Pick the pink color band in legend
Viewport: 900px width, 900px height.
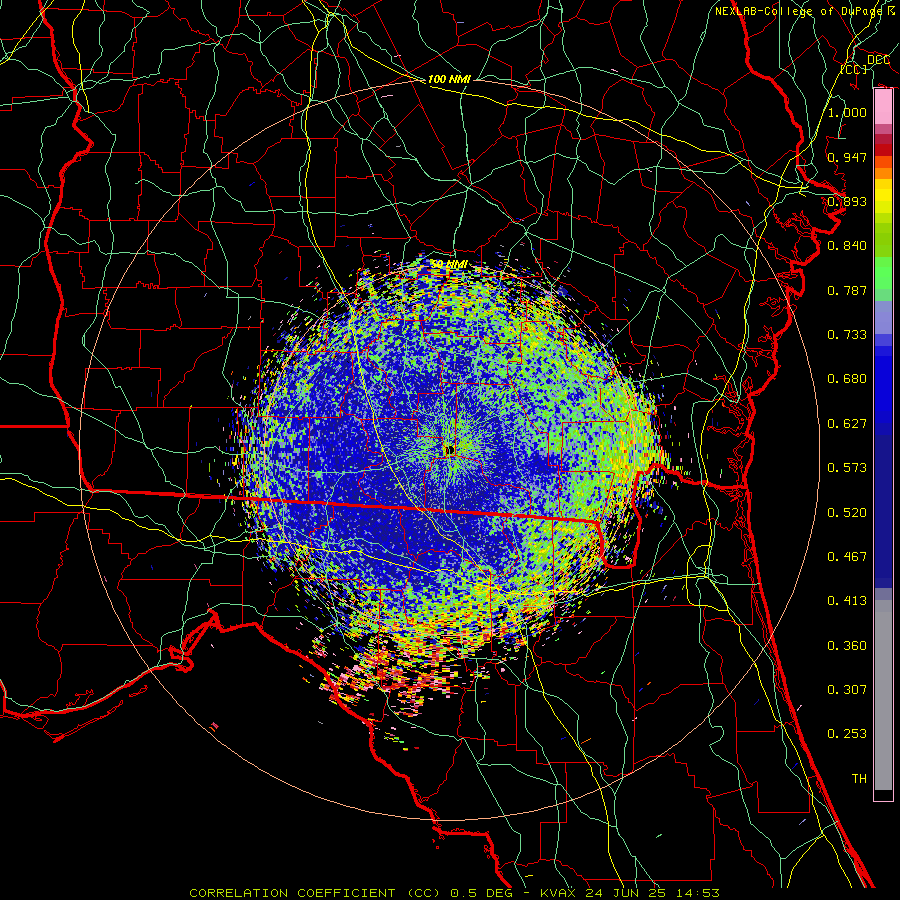[x=883, y=107]
